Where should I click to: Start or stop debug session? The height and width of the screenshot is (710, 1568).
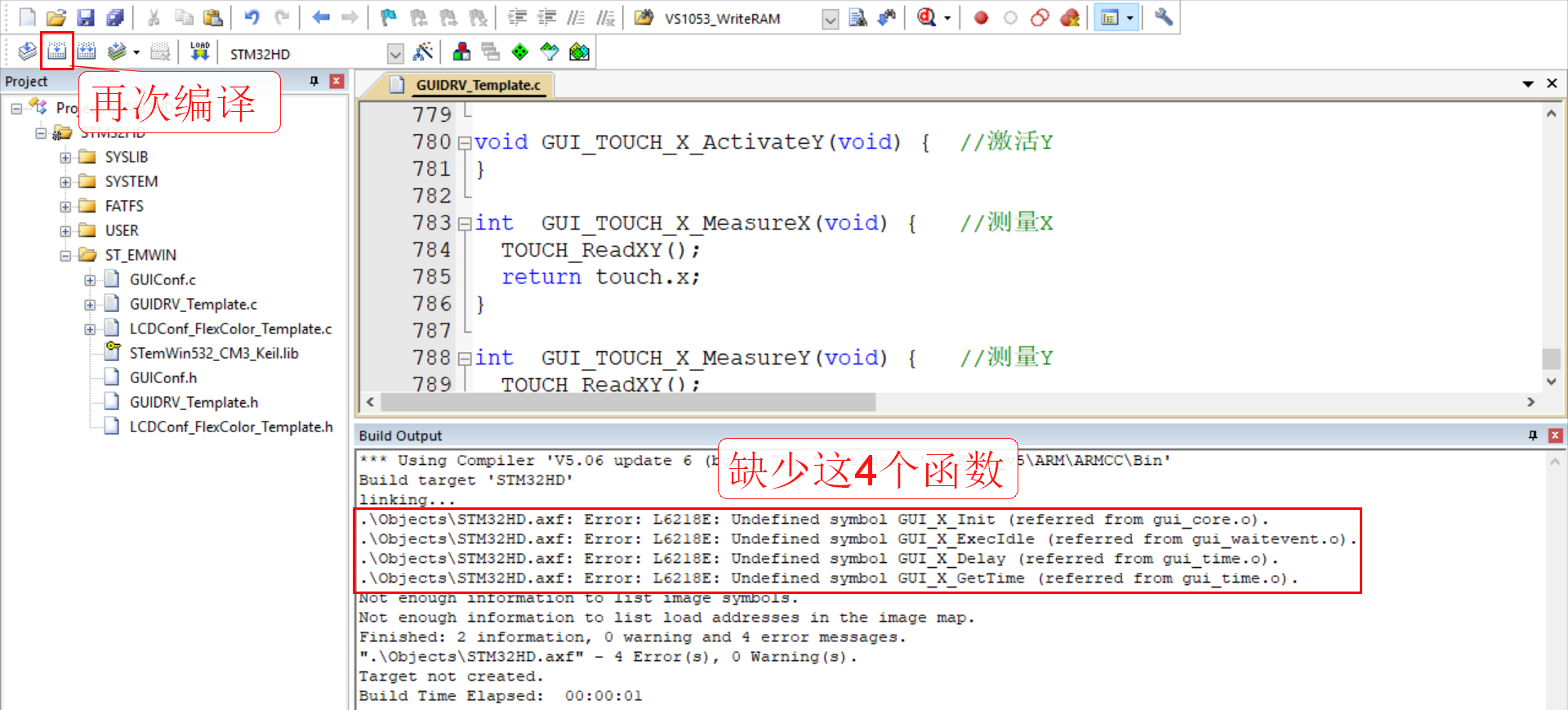tap(926, 17)
